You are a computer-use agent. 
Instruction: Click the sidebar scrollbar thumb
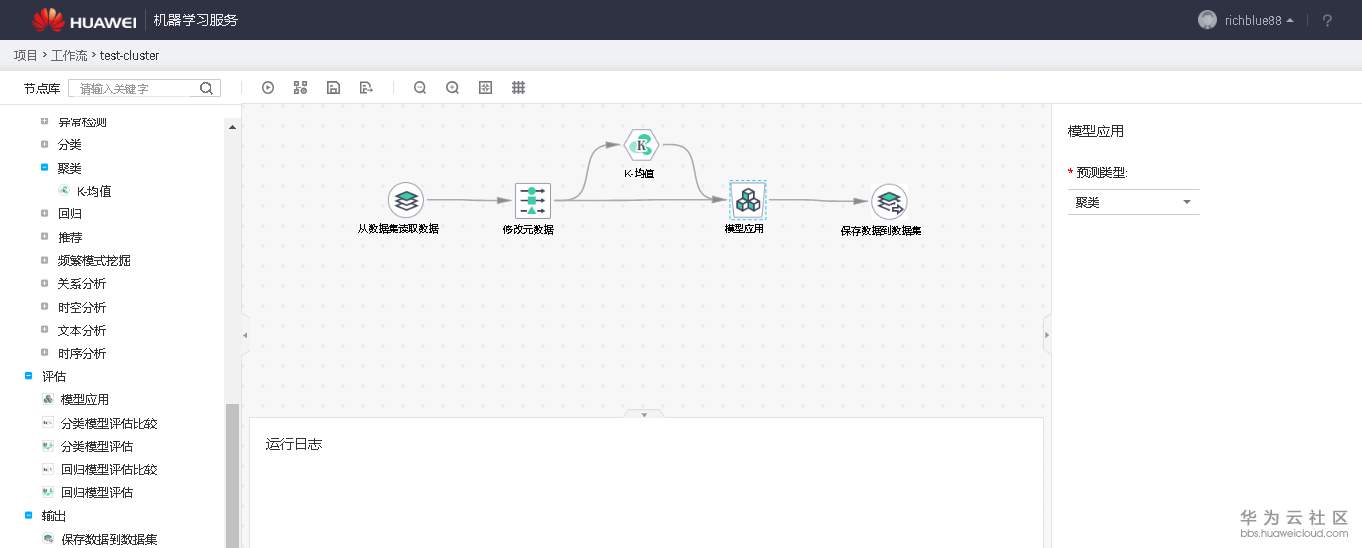coord(233,475)
